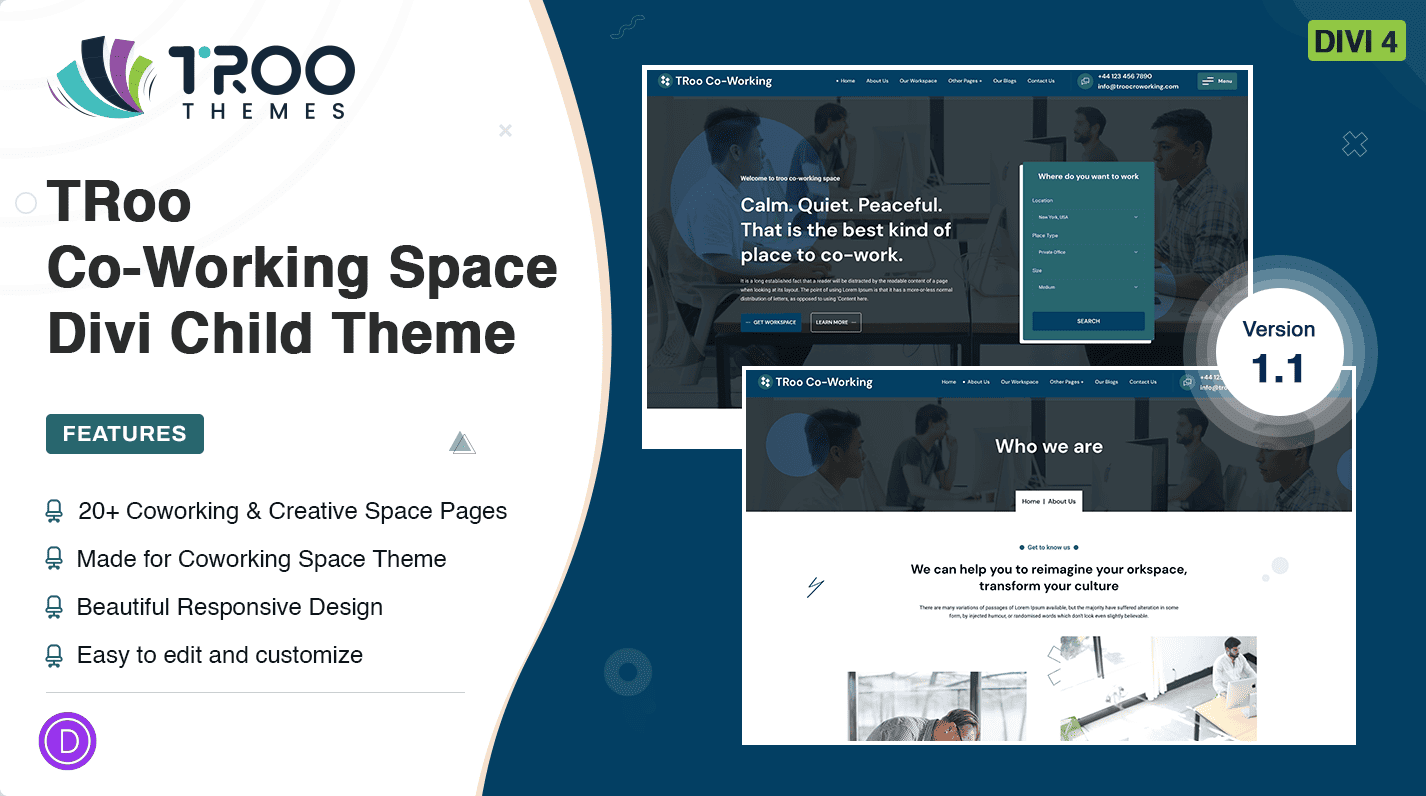Open the Place Type dropdown showing Private Office
The image size is (1426, 796).
click(1088, 252)
